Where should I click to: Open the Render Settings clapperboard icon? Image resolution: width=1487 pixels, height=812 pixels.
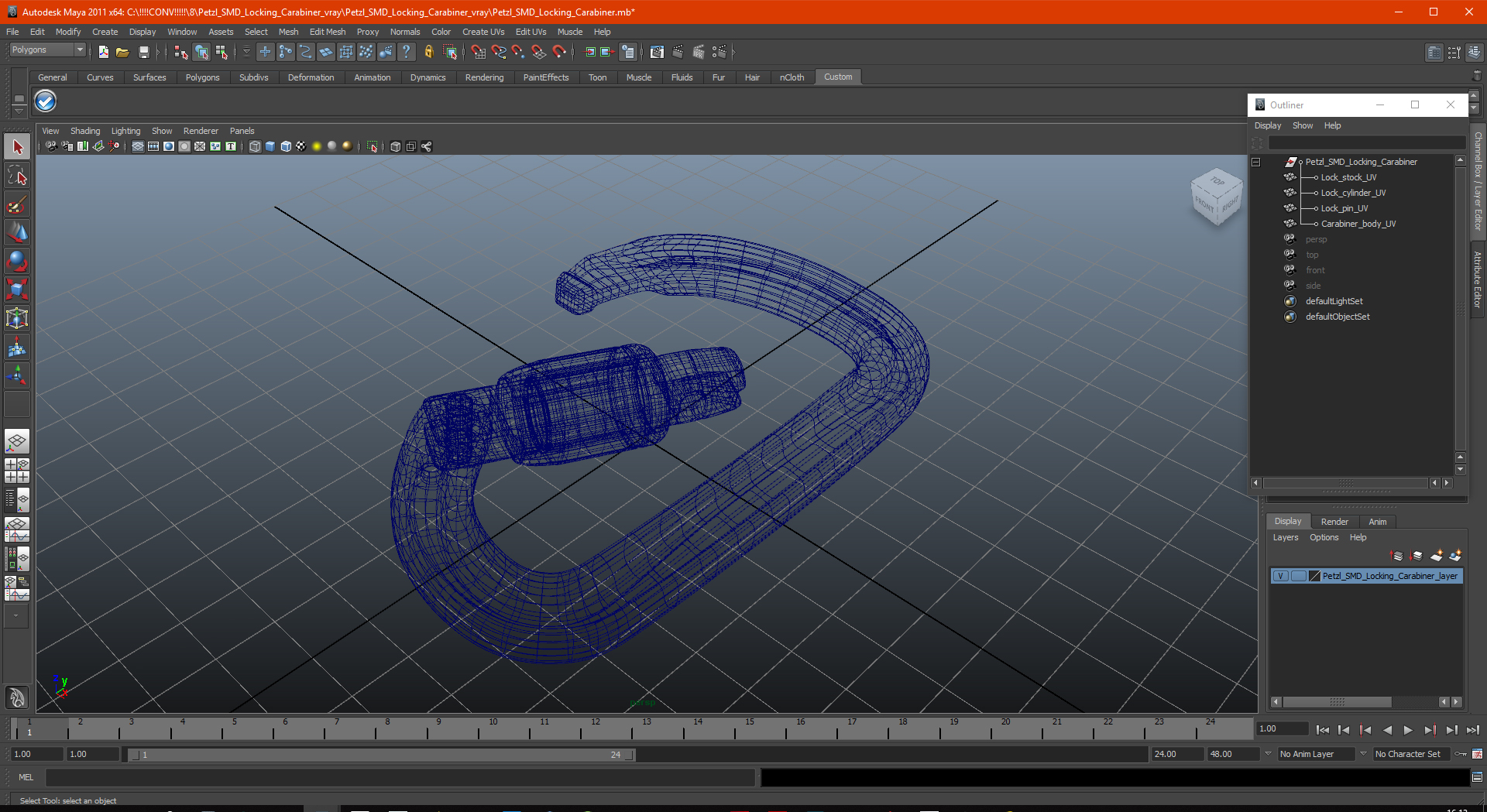[x=719, y=52]
